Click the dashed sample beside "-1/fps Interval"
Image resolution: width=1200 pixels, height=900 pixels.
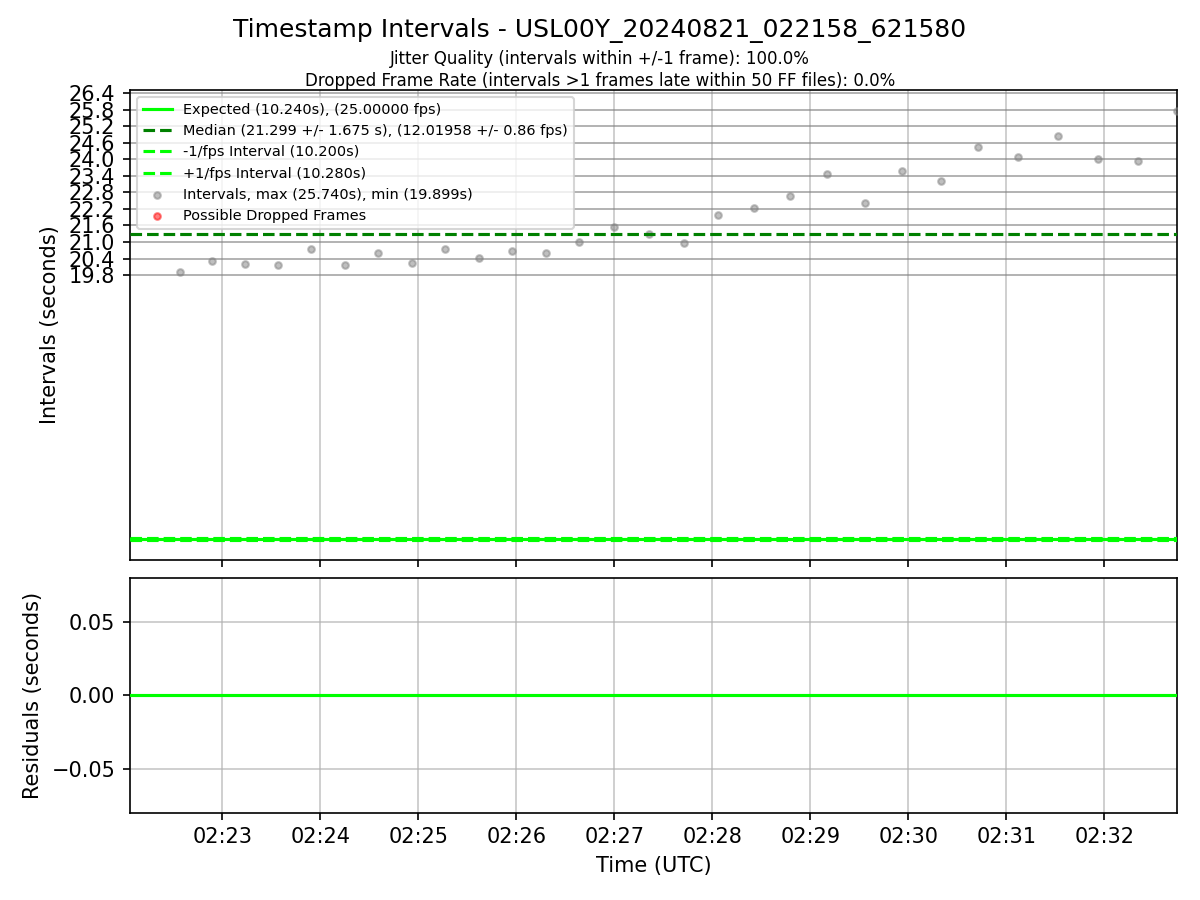click(x=157, y=152)
